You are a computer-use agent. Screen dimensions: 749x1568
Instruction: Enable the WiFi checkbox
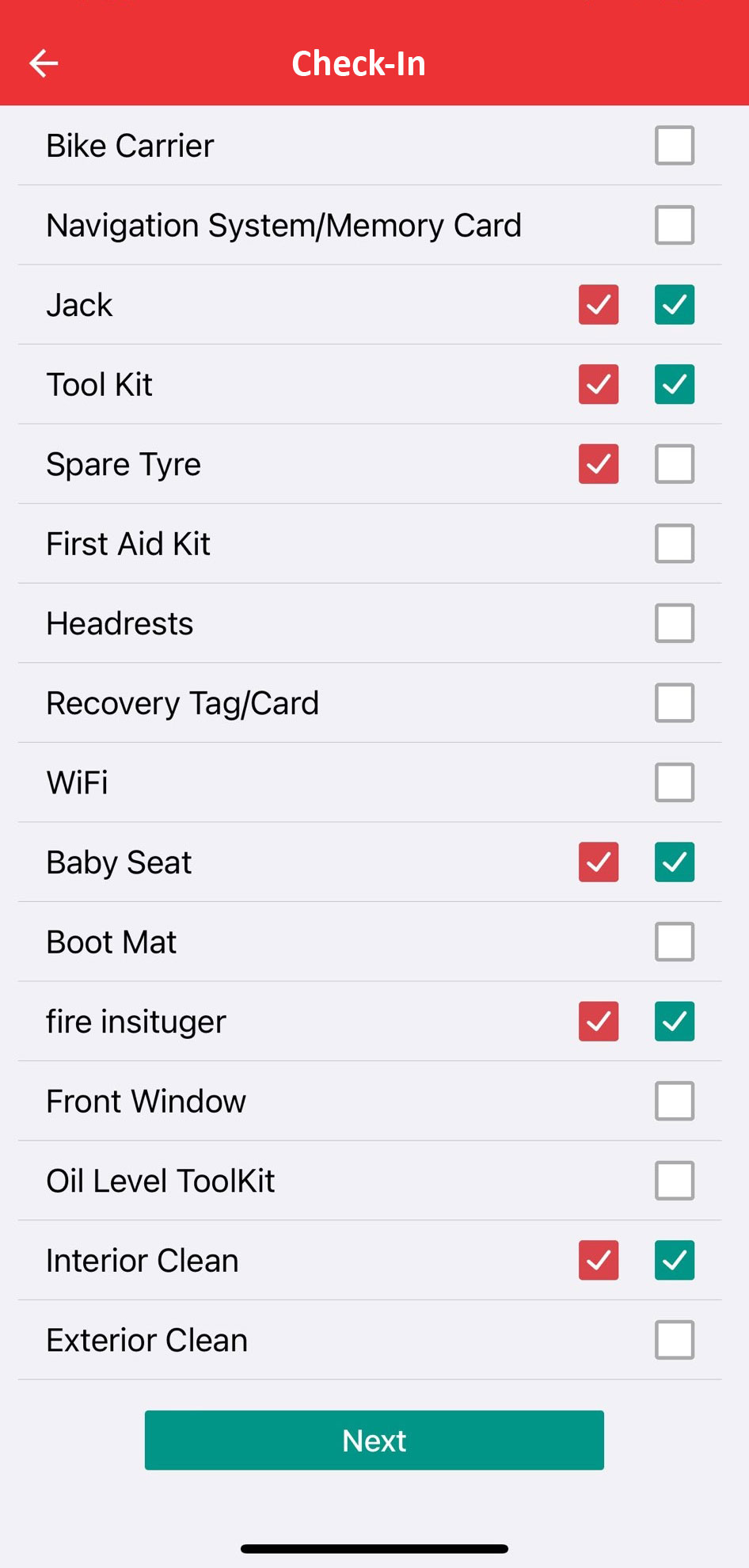coord(674,782)
